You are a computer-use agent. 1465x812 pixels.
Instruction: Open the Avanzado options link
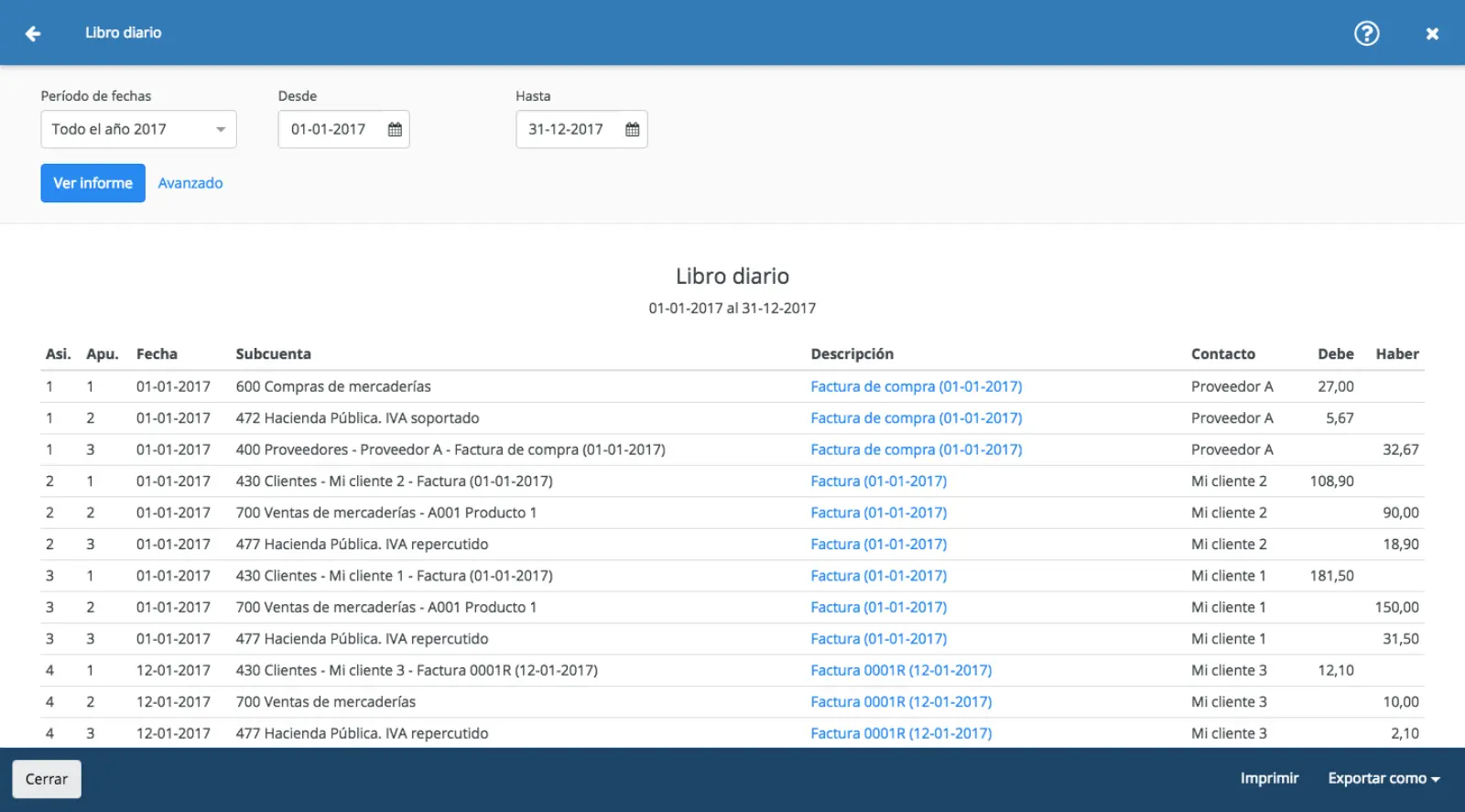click(190, 183)
